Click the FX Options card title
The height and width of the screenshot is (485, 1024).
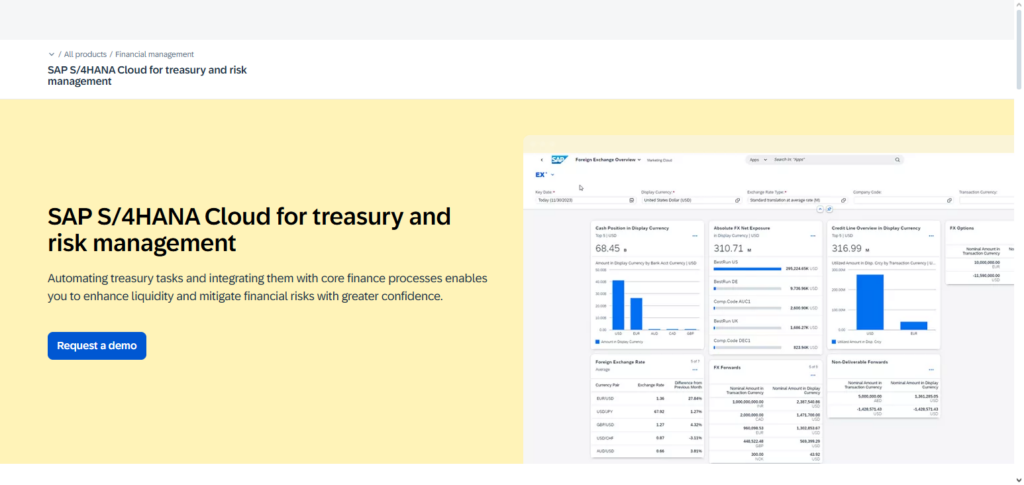pyautogui.click(x=961, y=228)
